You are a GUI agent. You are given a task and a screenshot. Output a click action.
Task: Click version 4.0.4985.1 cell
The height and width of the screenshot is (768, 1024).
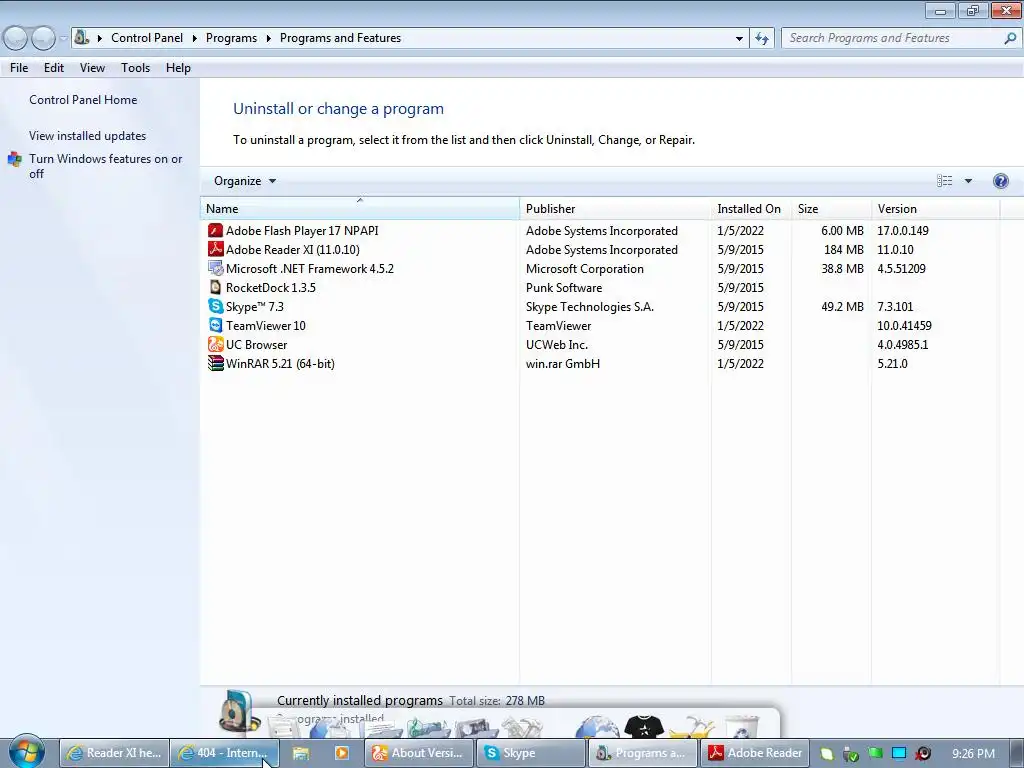[903, 344]
